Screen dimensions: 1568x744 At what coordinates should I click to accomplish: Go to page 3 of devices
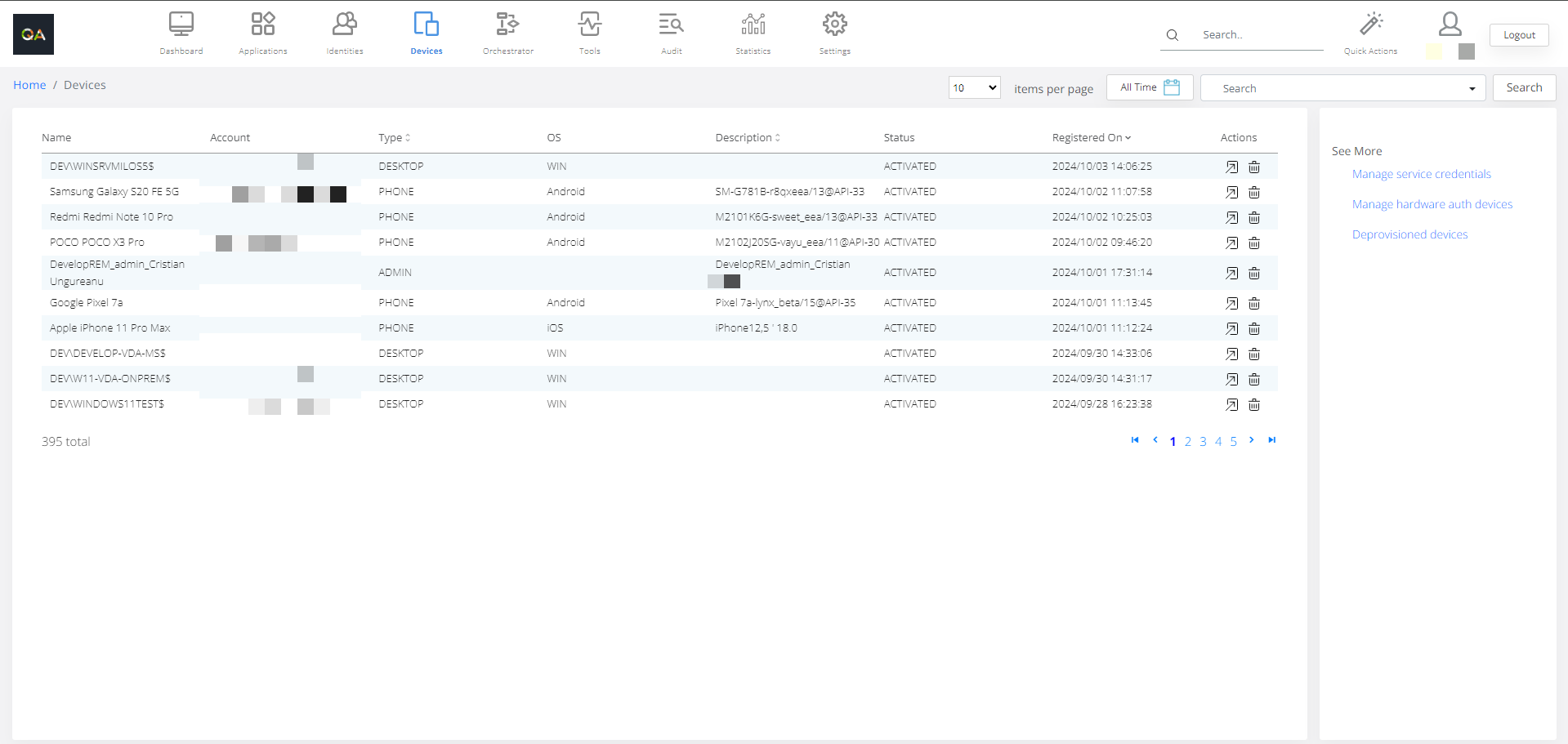click(x=1203, y=442)
